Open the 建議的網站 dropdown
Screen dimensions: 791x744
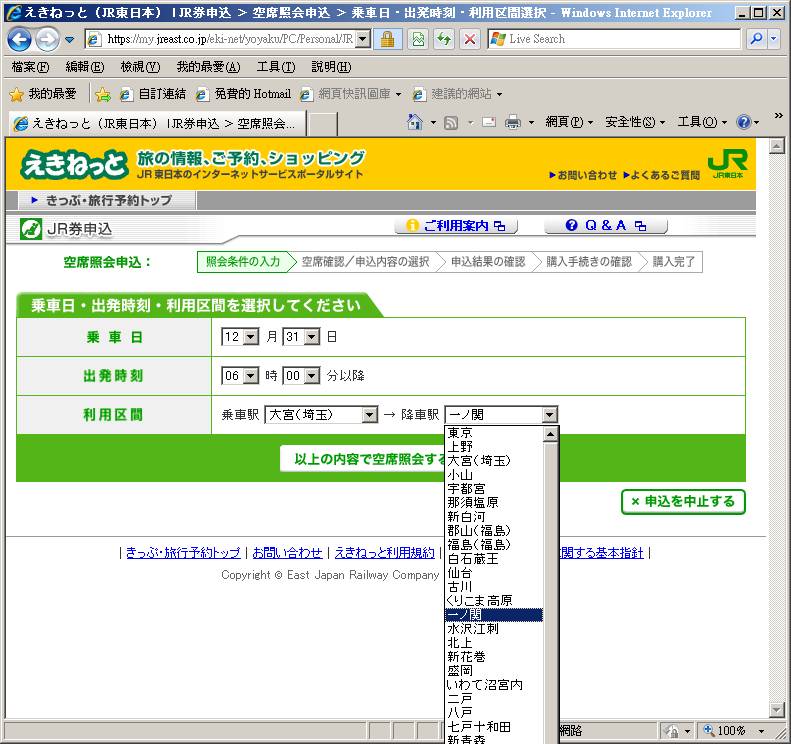458,94
